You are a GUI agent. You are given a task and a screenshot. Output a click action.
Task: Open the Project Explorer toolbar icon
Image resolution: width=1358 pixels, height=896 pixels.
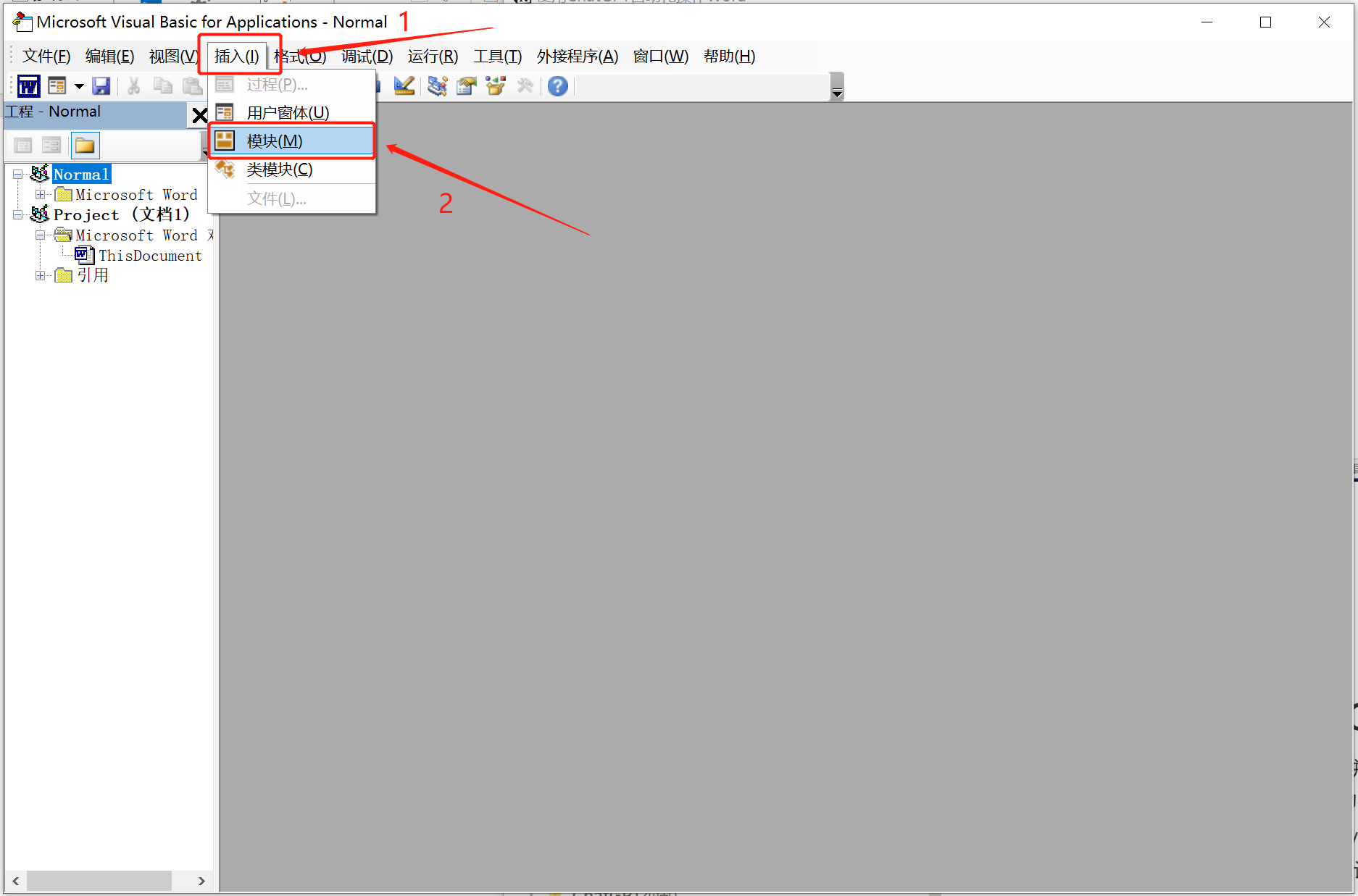[436, 86]
